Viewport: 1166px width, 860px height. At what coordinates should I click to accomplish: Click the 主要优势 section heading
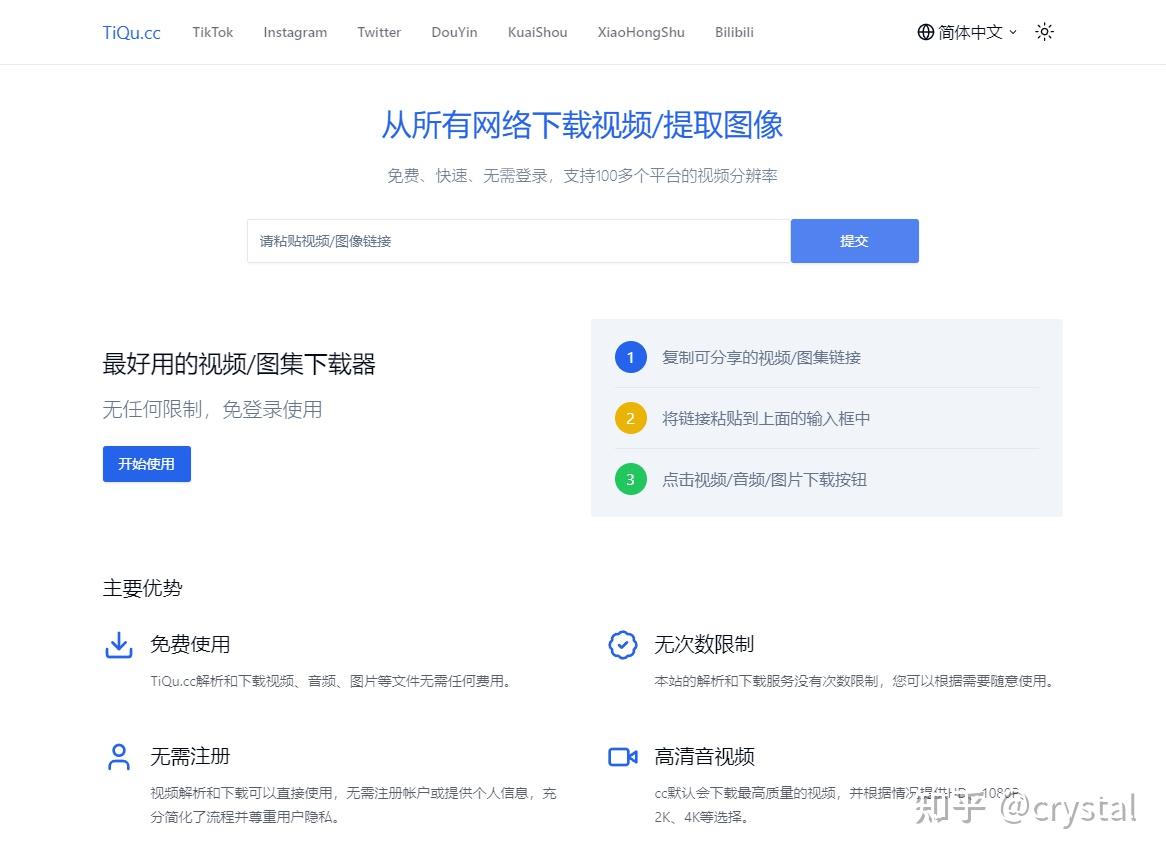pyautogui.click(x=142, y=588)
